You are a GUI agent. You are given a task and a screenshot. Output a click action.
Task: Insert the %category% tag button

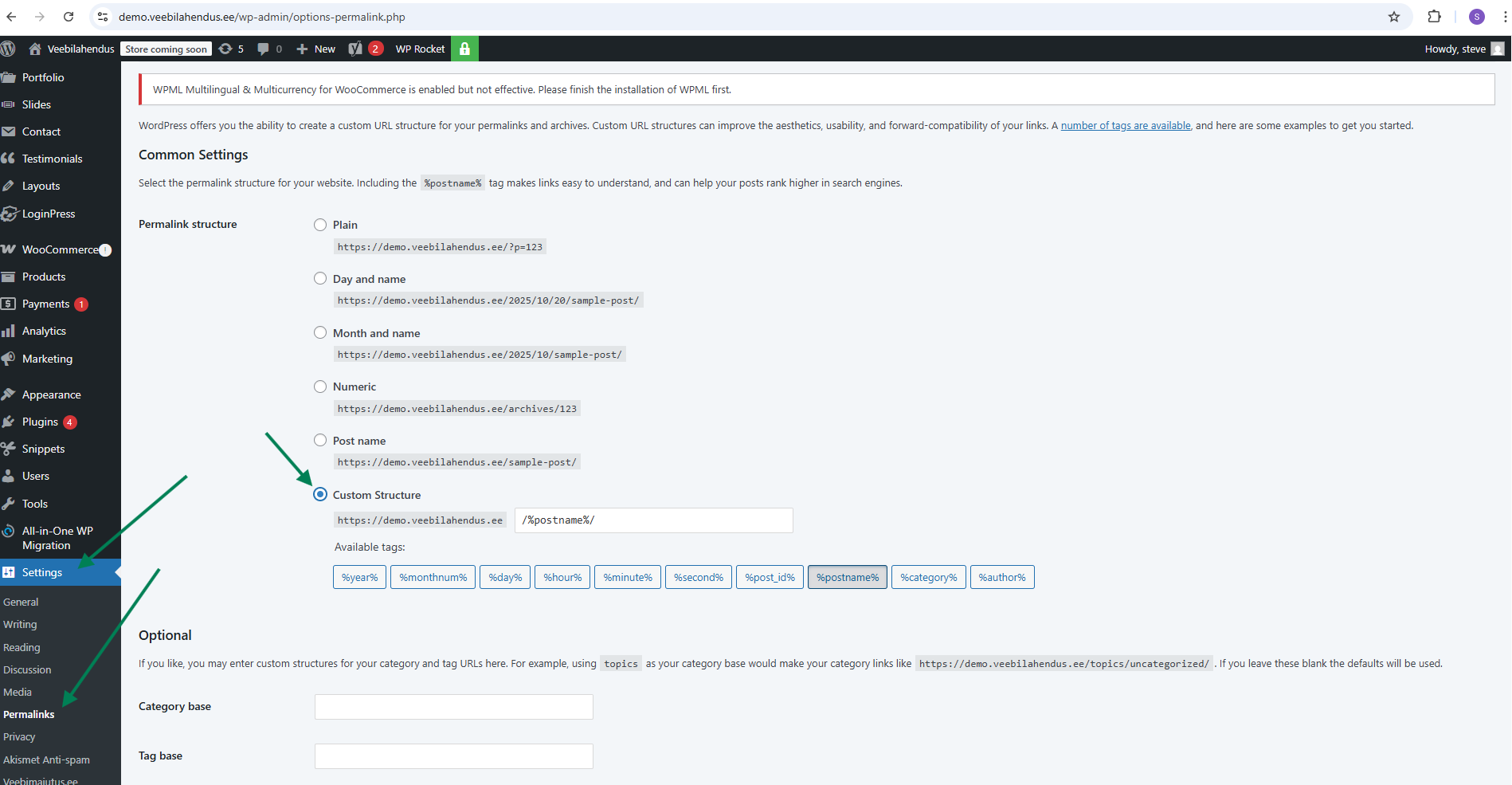click(x=928, y=577)
